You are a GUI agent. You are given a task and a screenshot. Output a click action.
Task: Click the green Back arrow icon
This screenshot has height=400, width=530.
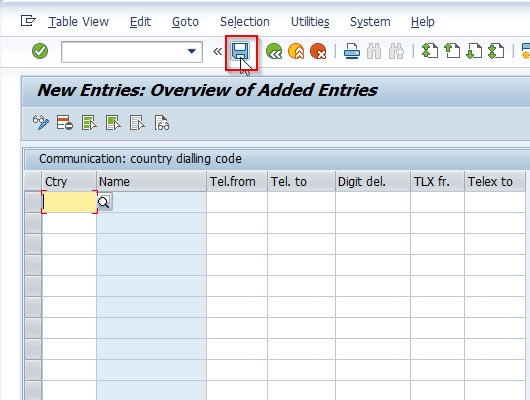coord(274,52)
